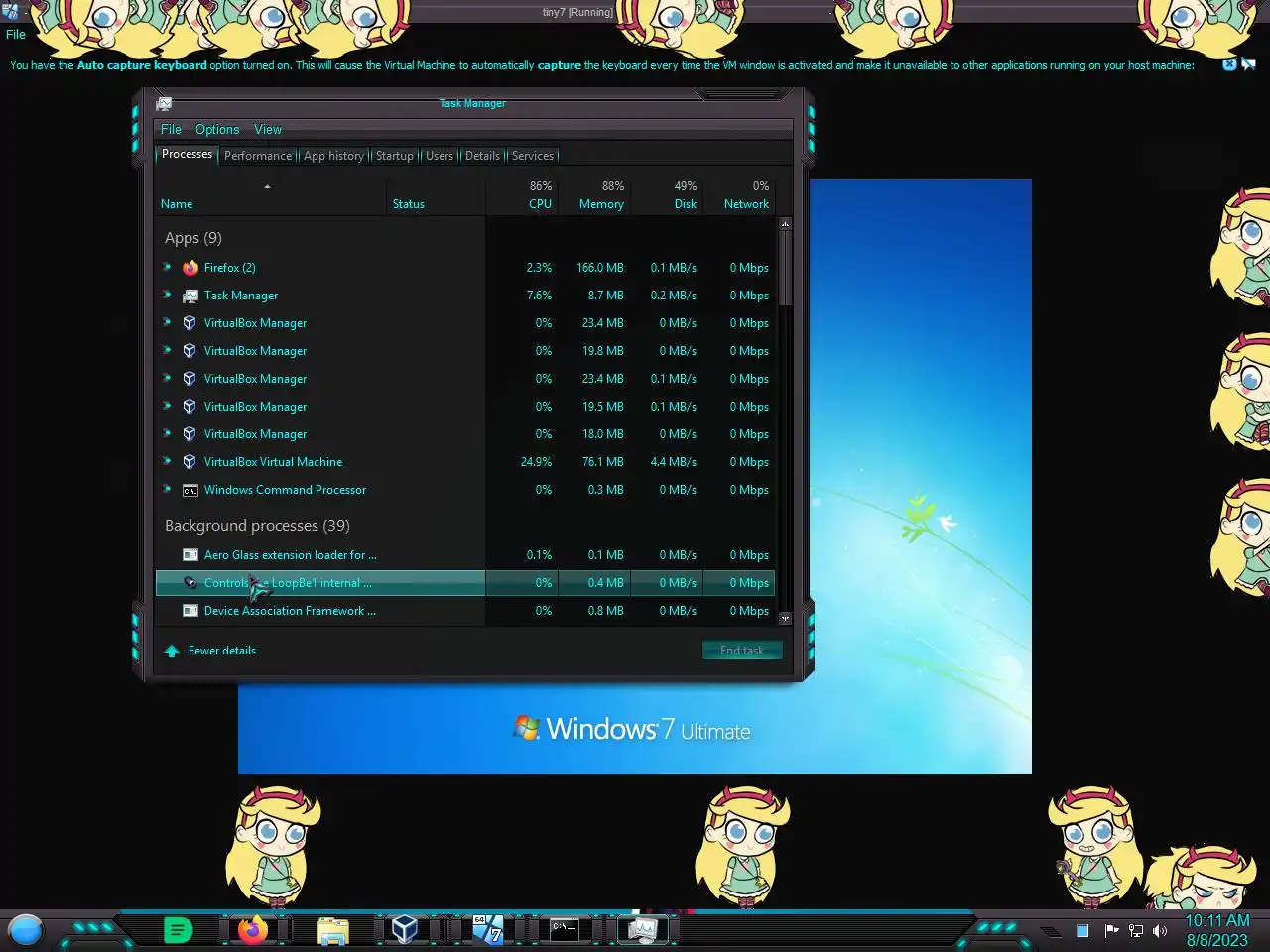Click the Task Manager title bar icon
Image resolution: width=1270 pixels, height=952 pixels.
pos(165,103)
